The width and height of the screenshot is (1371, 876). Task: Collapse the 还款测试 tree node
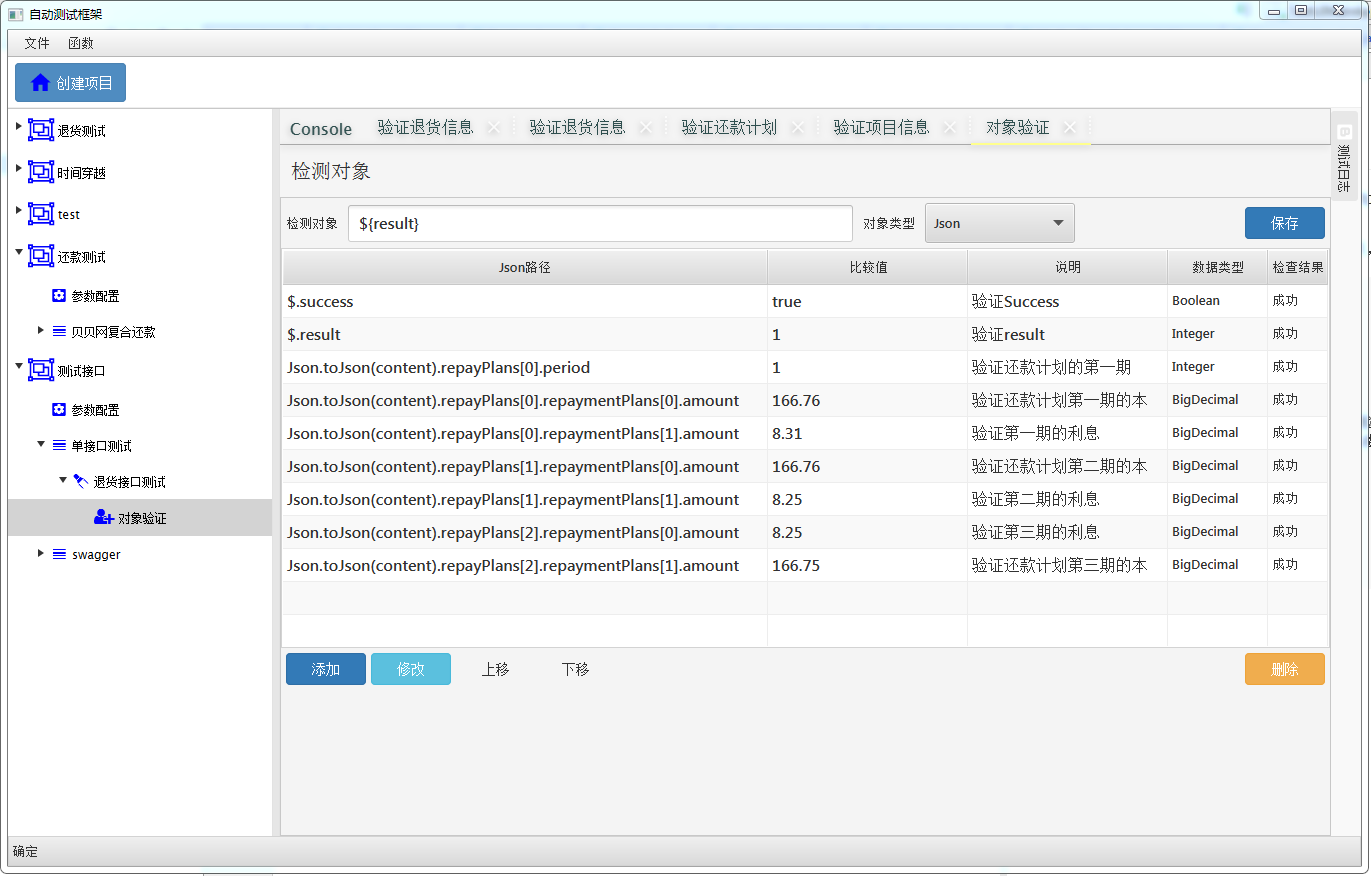pyautogui.click(x=19, y=252)
